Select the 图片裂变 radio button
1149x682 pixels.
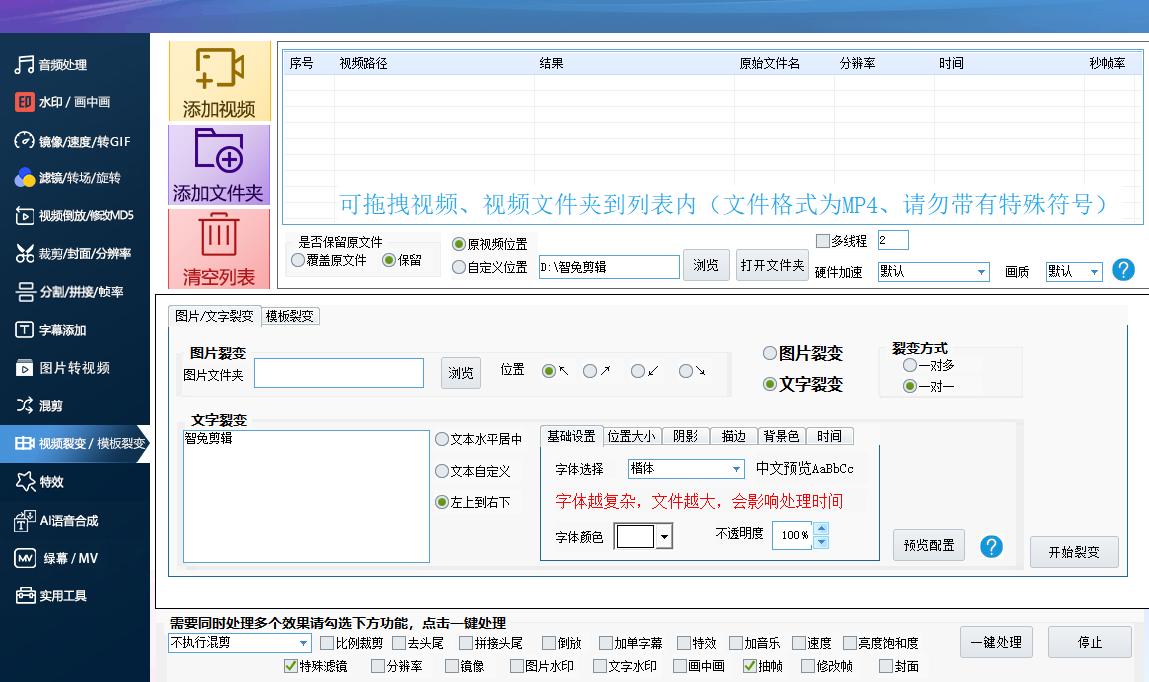pyautogui.click(x=769, y=353)
